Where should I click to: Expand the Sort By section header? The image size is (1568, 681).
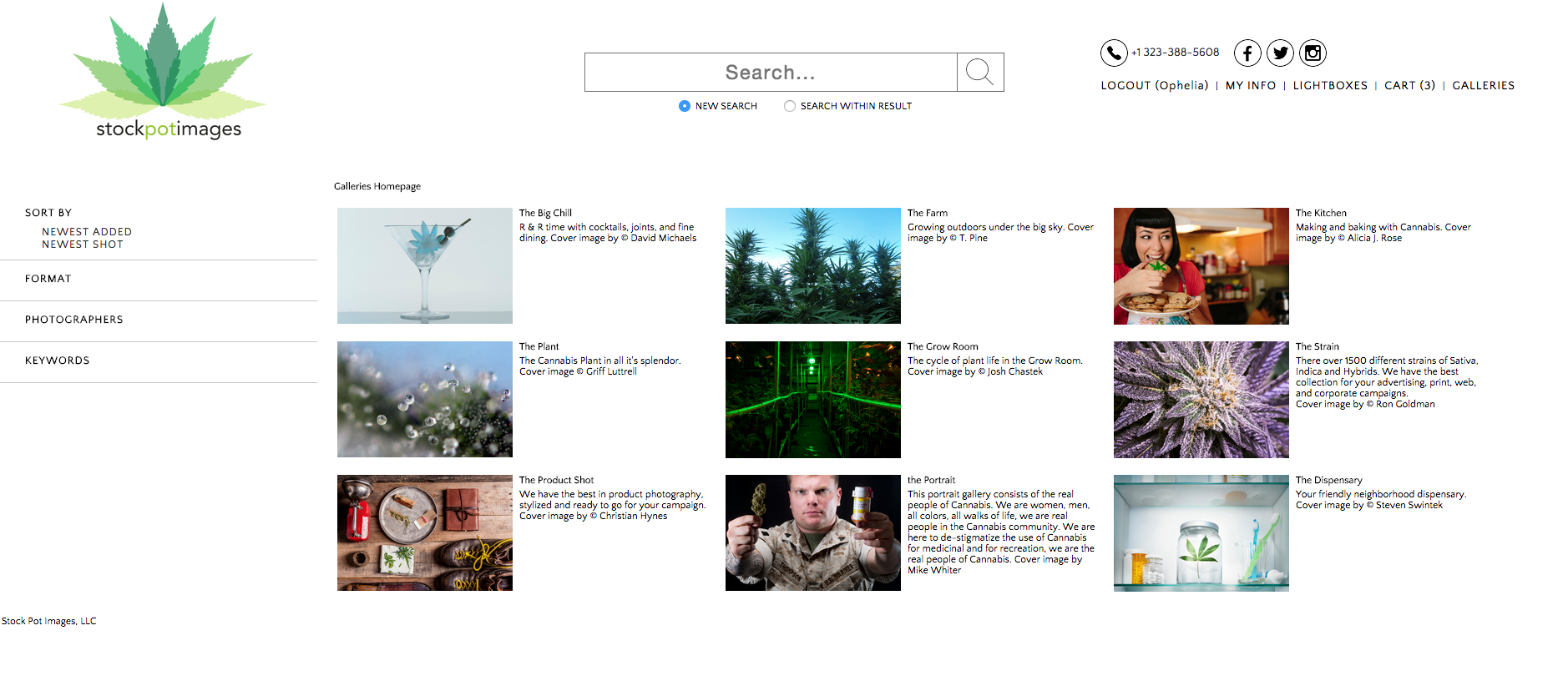coord(48,213)
